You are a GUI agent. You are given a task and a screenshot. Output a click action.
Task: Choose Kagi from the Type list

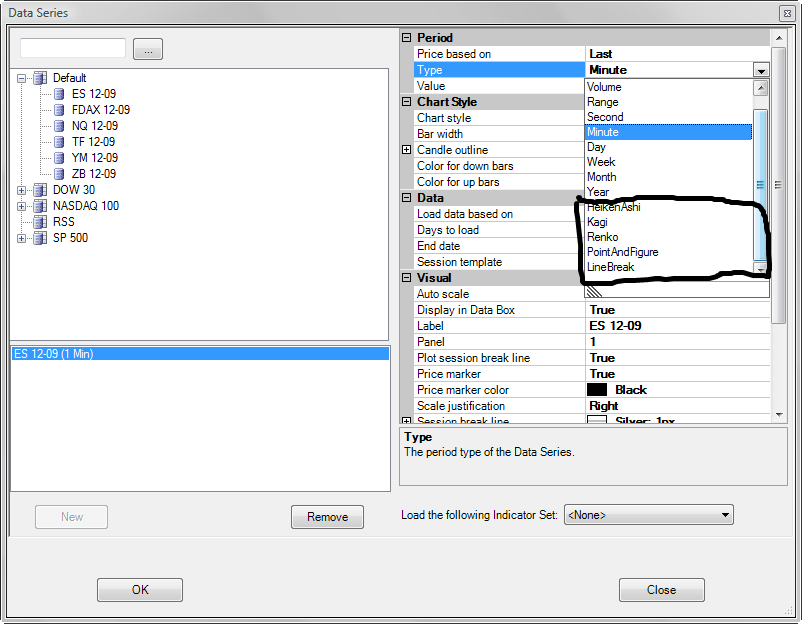click(x=669, y=222)
